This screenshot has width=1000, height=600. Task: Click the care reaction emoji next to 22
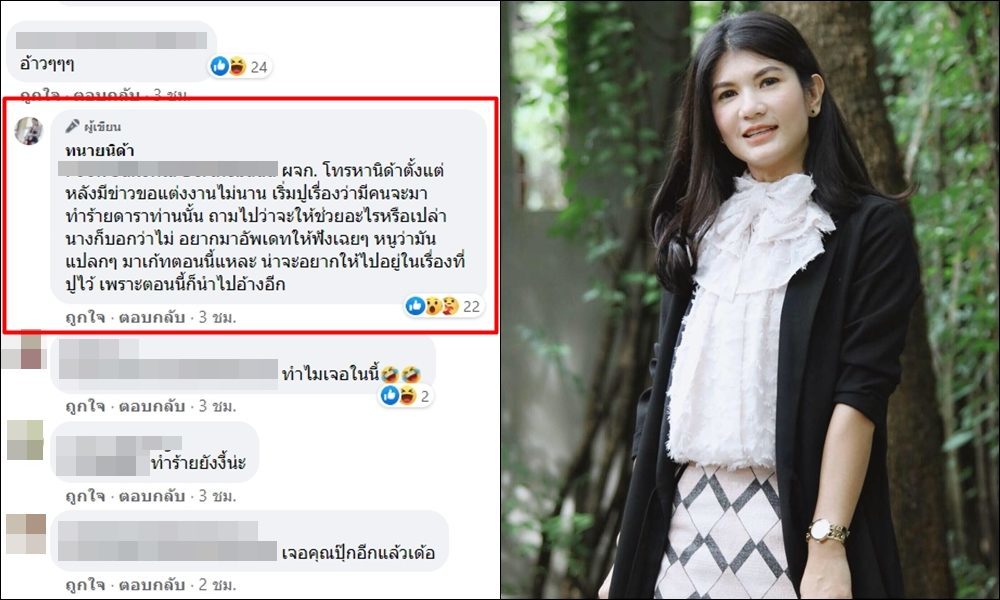click(450, 306)
